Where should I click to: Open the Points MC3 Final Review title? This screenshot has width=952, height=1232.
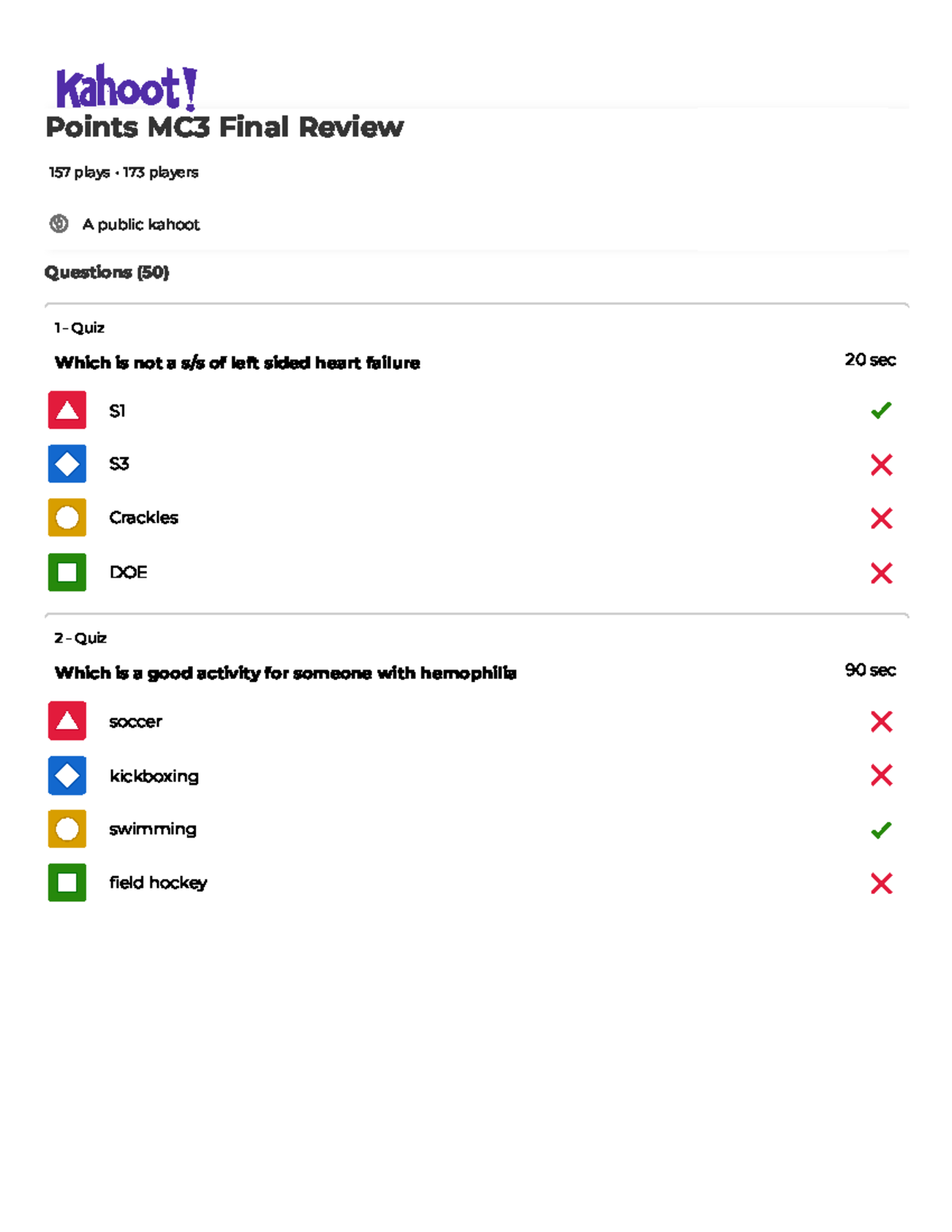[225, 127]
